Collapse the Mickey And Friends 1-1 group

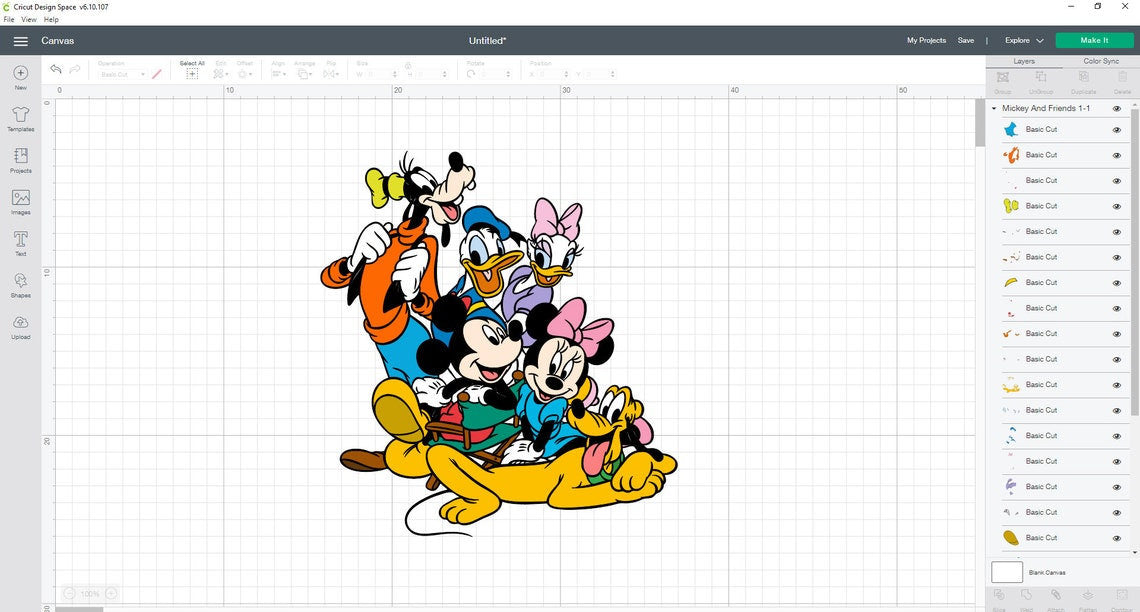[994, 108]
